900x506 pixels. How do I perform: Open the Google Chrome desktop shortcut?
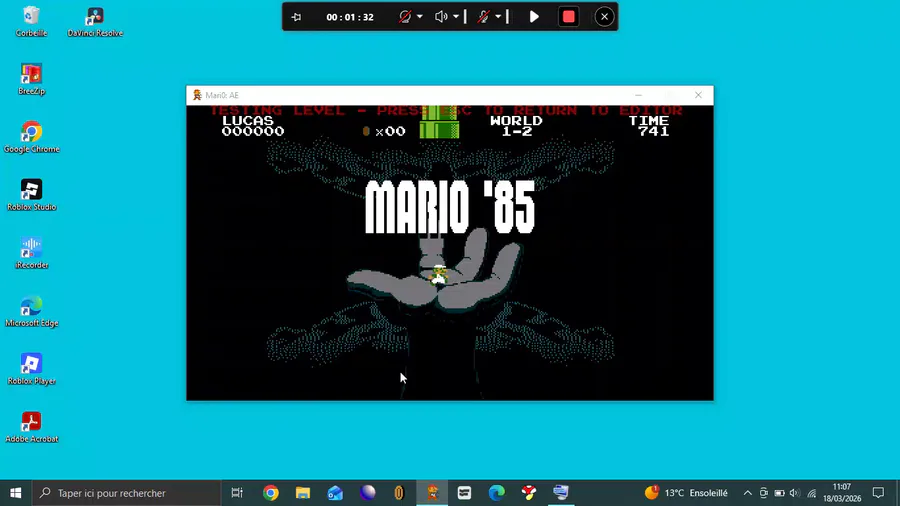click(x=32, y=138)
